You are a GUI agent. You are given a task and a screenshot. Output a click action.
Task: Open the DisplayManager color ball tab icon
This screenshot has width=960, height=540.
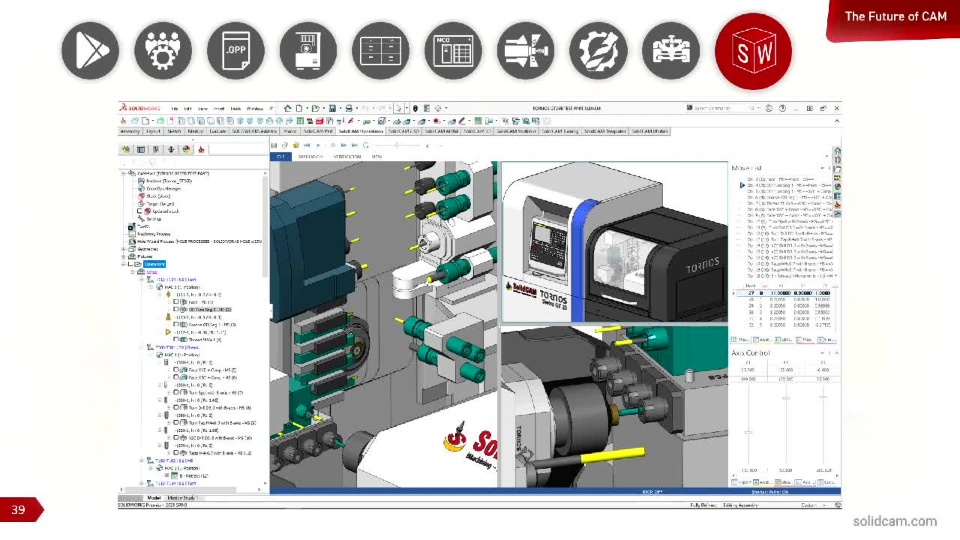coord(186,149)
